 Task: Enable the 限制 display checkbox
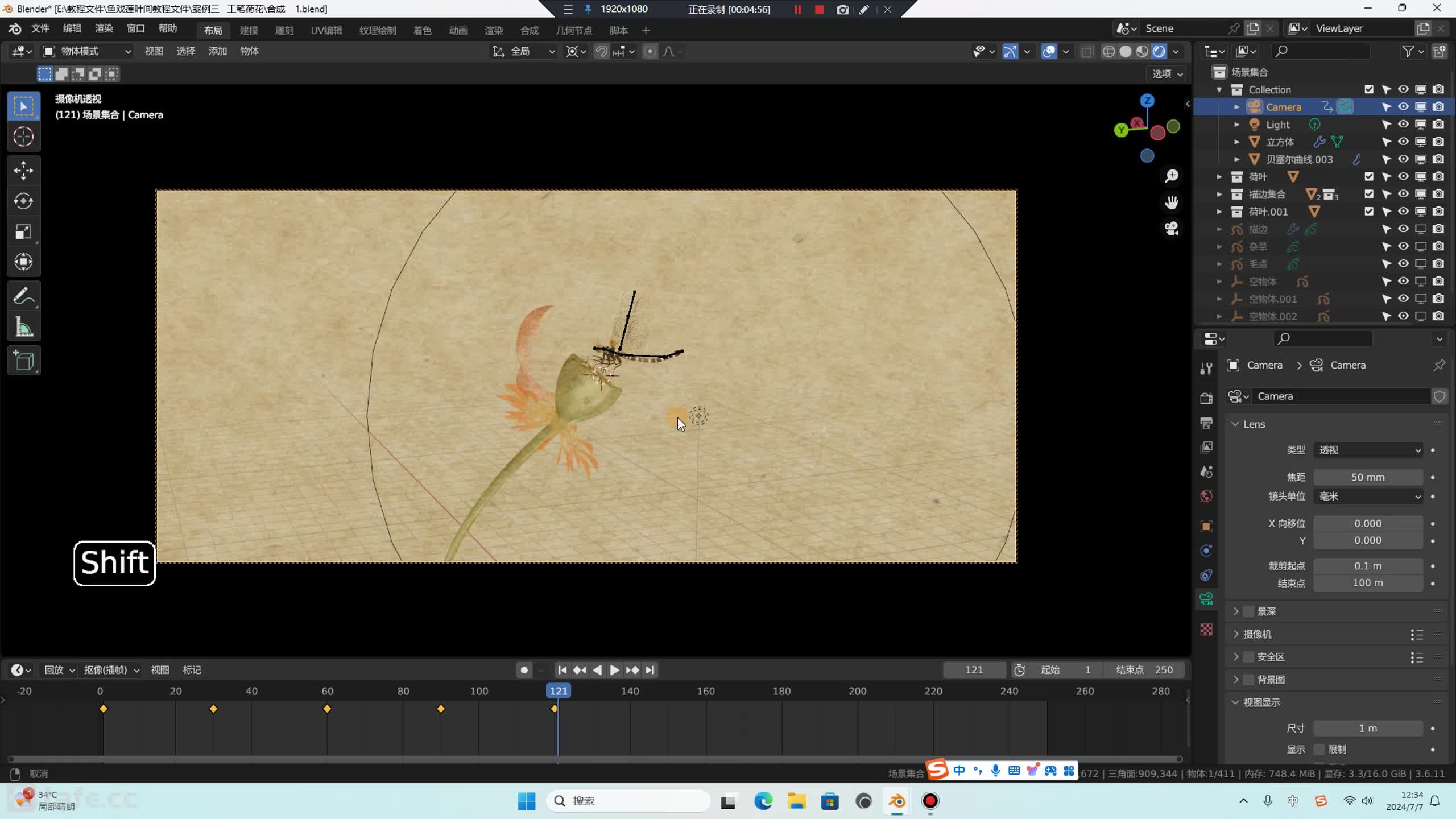1319,749
